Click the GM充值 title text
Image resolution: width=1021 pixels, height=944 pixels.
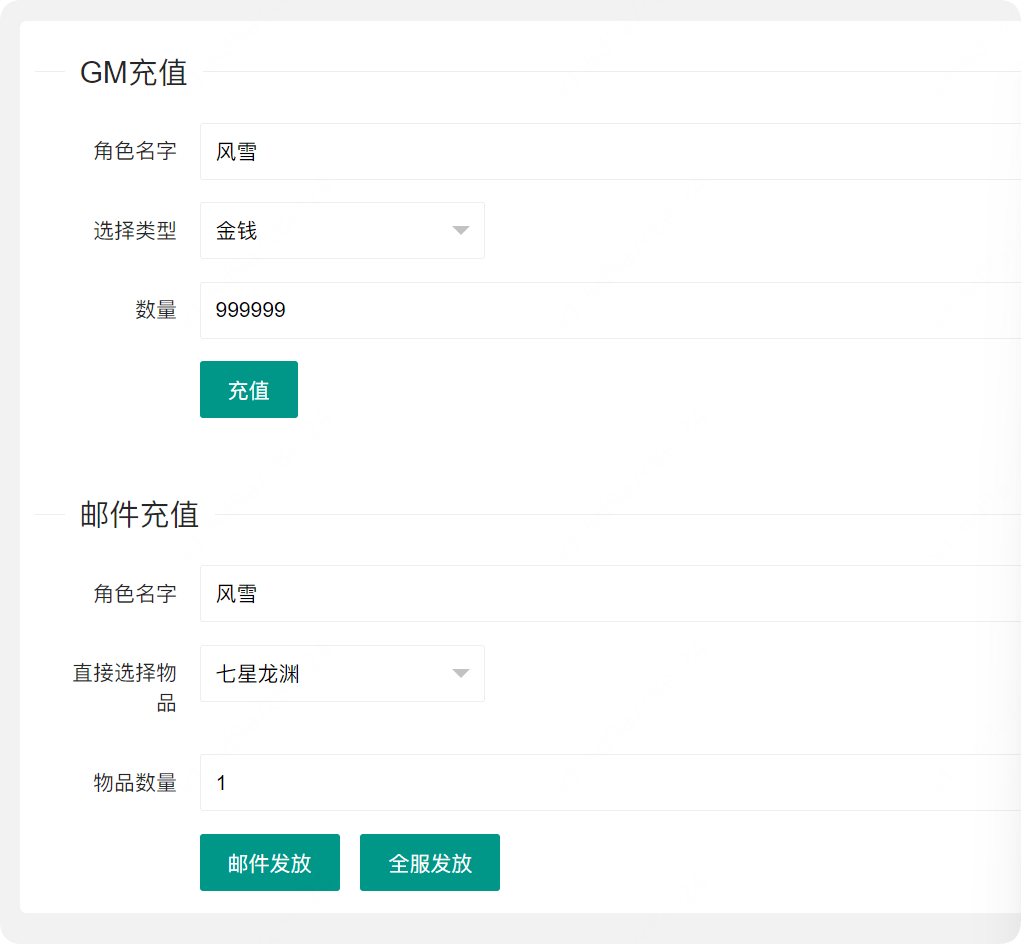(x=134, y=72)
